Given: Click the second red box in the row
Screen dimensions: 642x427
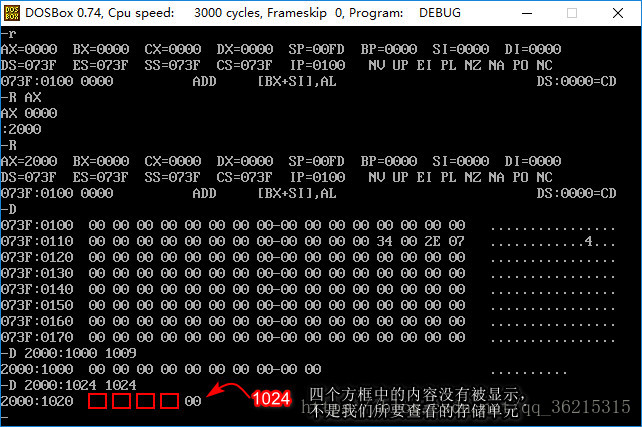Looking at the screenshot, I should [x=122, y=401].
